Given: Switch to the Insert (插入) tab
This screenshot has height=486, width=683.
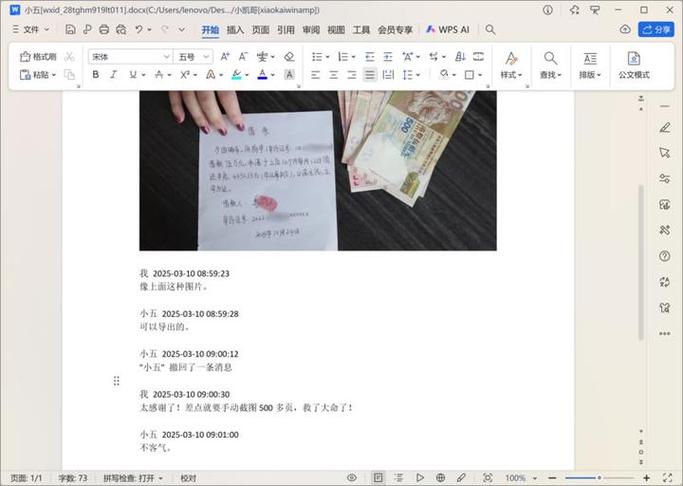Looking at the screenshot, I should point(235,30).
